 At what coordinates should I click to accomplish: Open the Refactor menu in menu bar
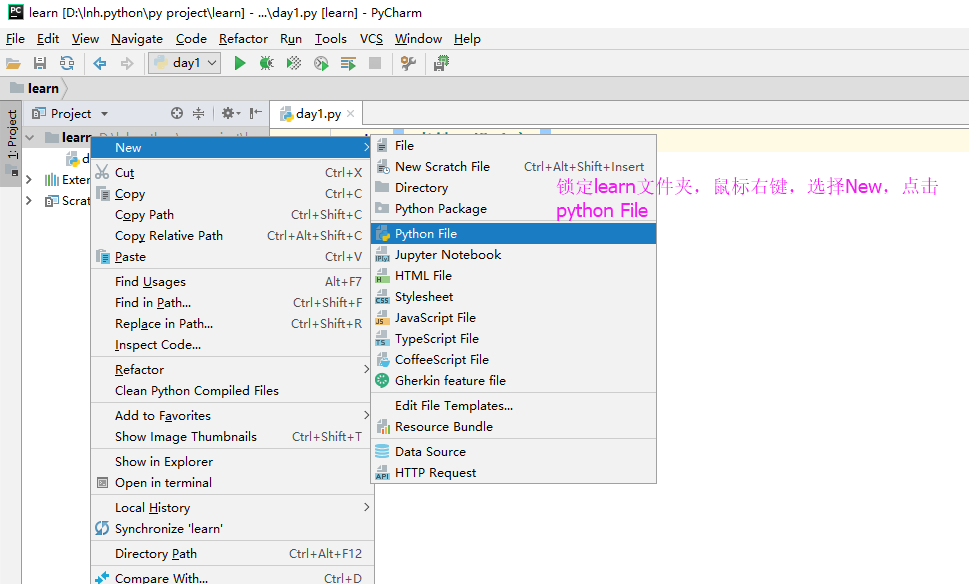[x=243, y=39]
